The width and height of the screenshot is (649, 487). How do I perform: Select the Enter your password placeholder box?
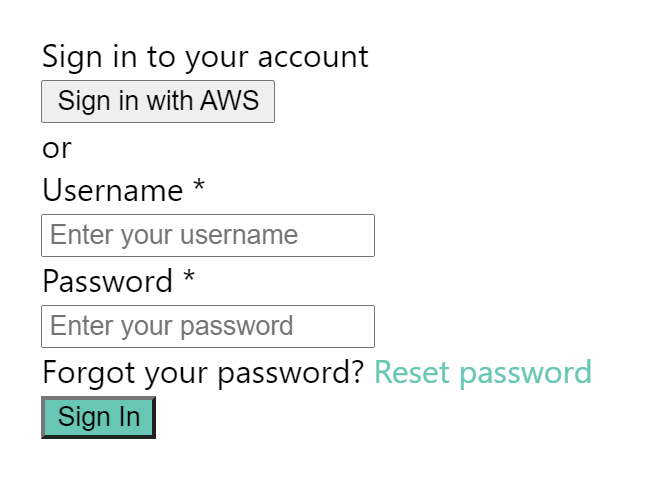pyautogui.click(x=208, y=326)
